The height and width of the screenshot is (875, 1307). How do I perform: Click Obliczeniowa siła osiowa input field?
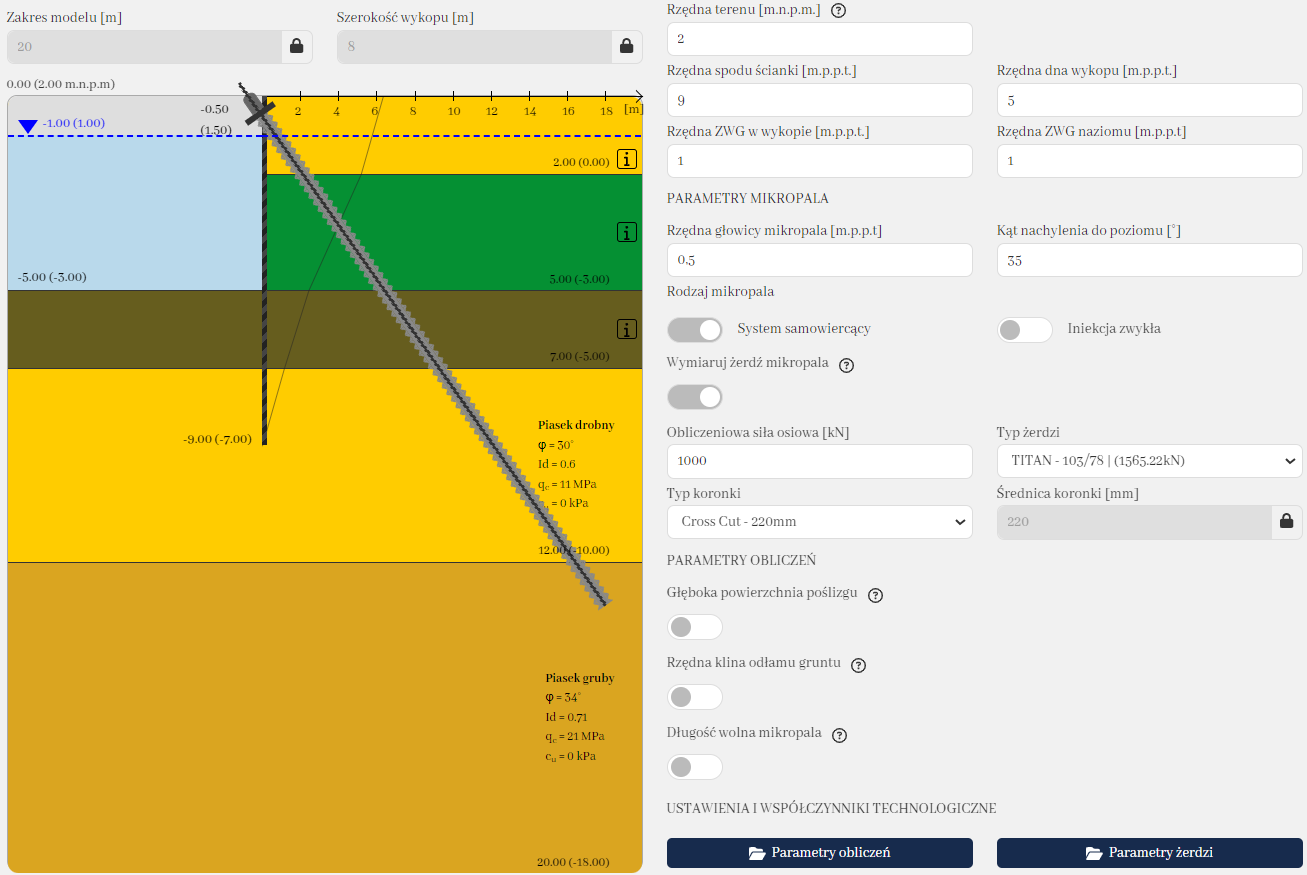click(819, 461)
